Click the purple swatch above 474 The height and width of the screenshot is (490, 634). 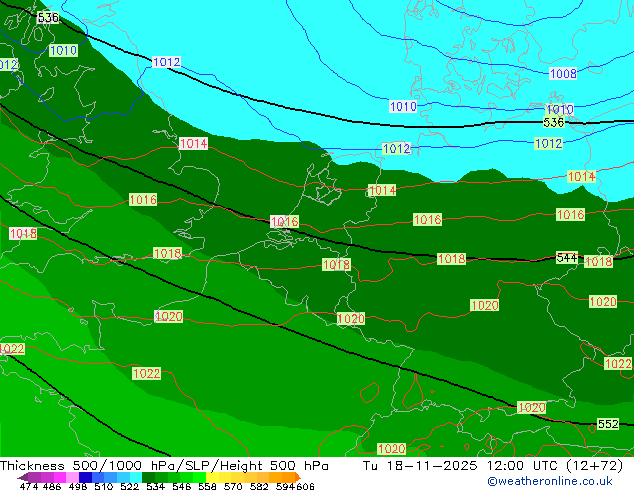(34, 477)
